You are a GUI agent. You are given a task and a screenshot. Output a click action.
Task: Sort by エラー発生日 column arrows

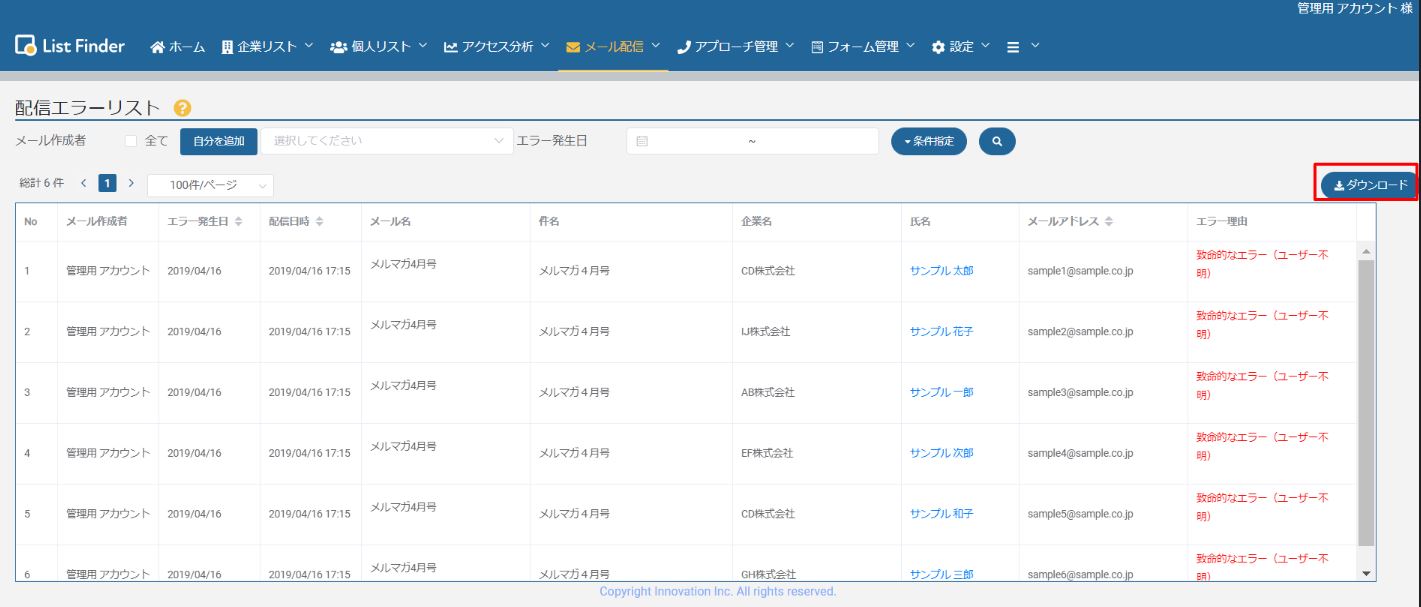click(238, 222)
